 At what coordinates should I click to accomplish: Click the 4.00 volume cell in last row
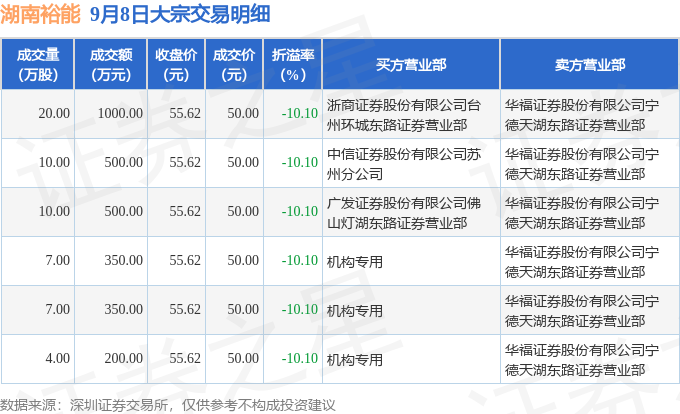pos(38,359)
